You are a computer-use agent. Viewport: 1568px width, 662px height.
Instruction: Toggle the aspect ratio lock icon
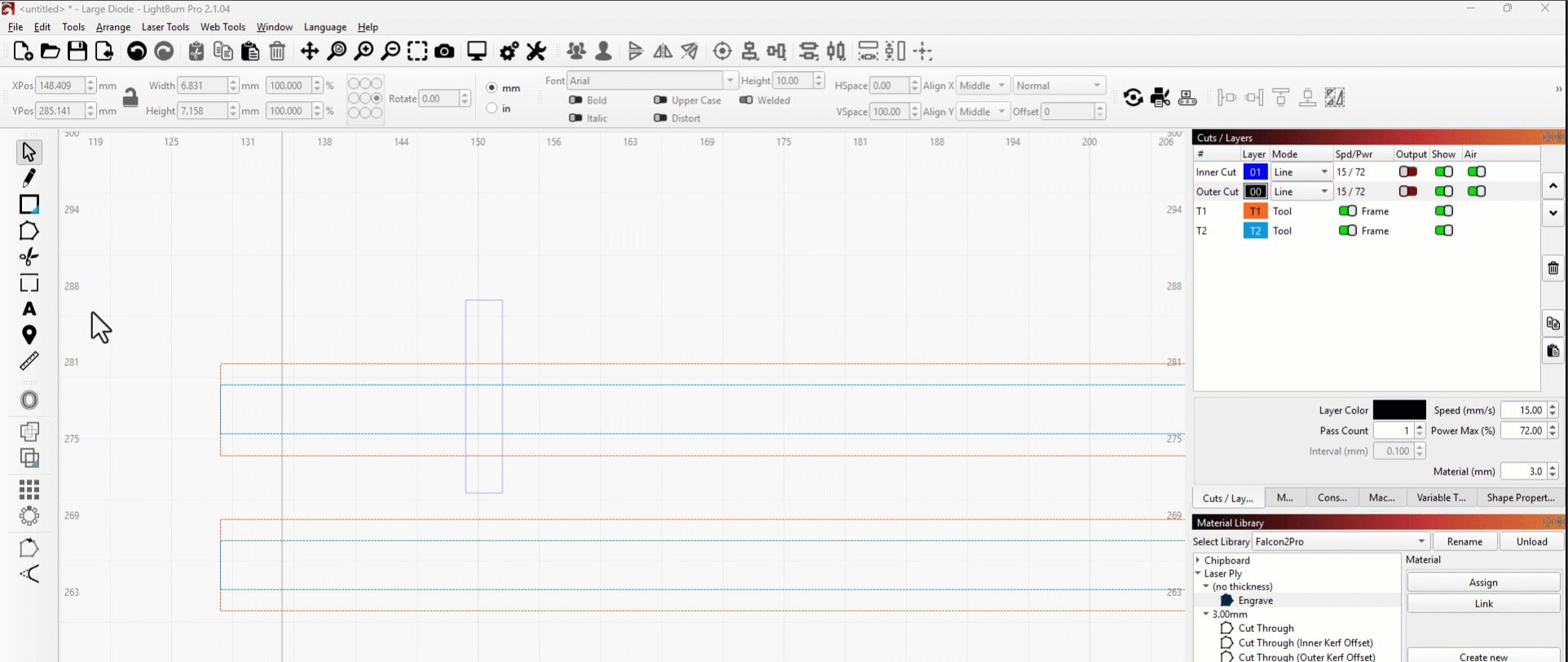point(130,98)
